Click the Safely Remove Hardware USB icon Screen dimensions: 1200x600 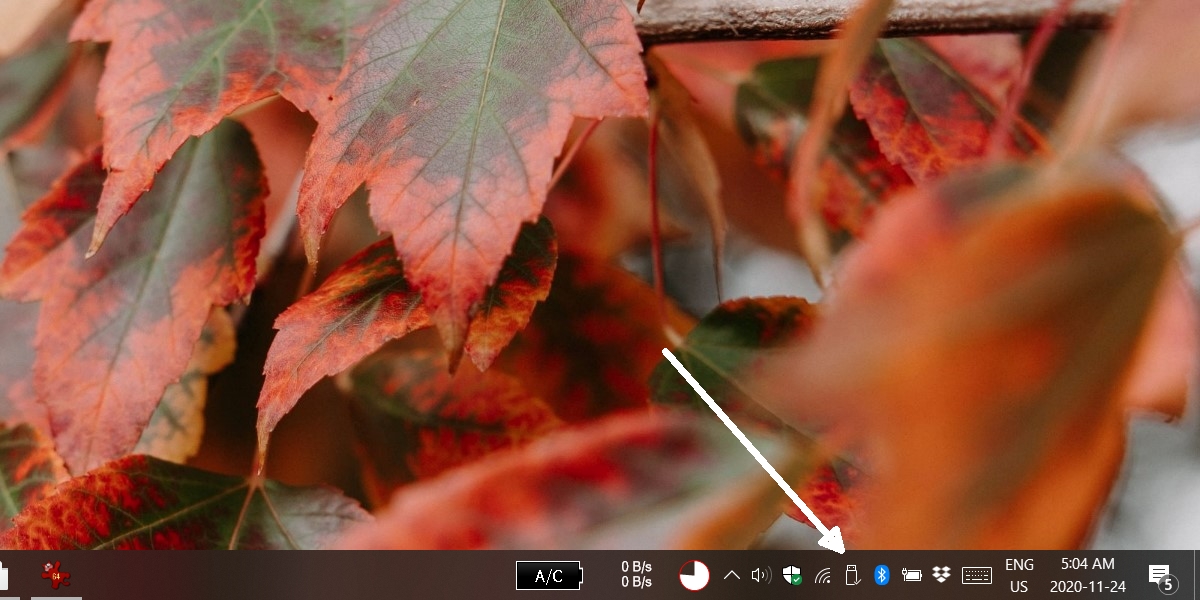coord(852,575)
